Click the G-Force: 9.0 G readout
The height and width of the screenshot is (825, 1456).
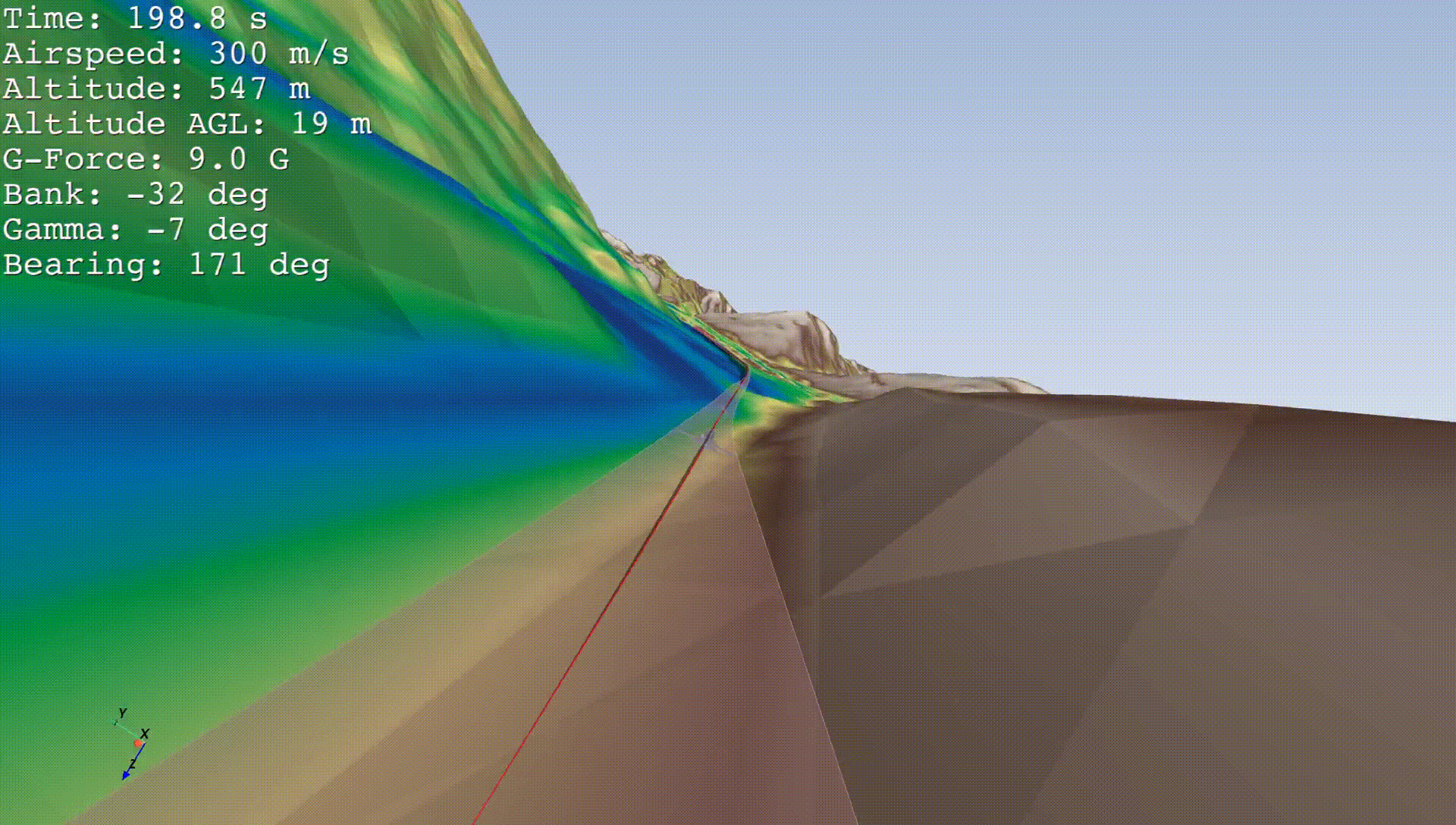[x=146, y=159]
